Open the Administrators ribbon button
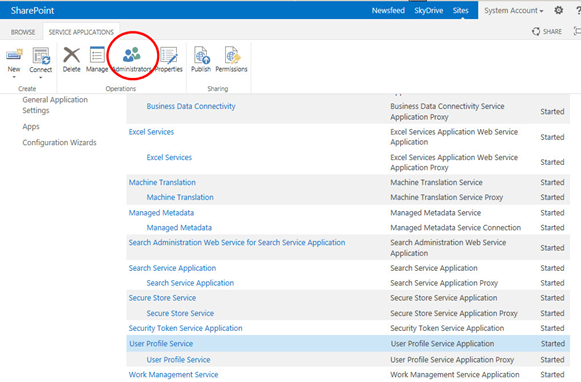Viewport: 581px width, 382px height. (x=132, y=59)
